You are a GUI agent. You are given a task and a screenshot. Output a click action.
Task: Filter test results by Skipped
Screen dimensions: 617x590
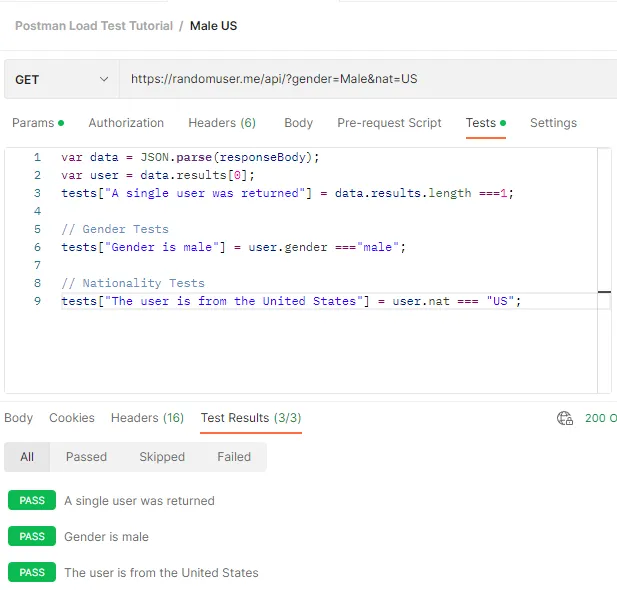162,457
